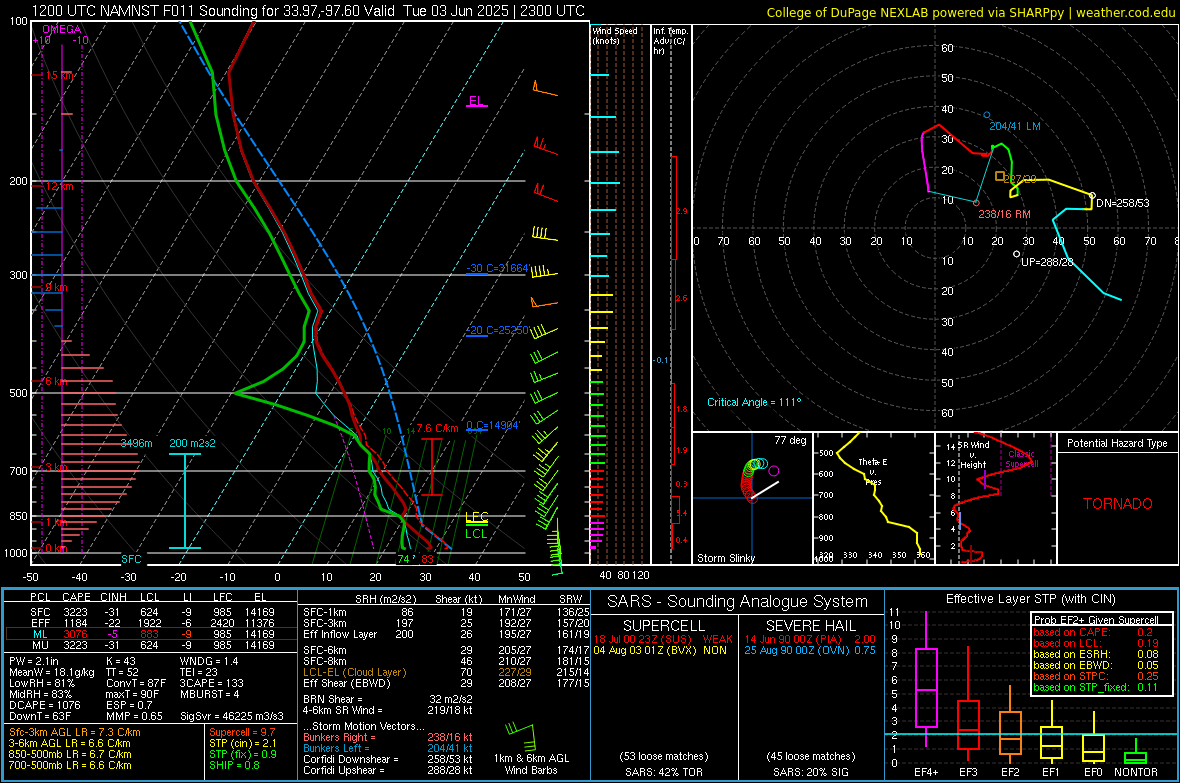The image size is (1180, 783).
Task: Click the Bunkers right mover circle on hodograph
Action: (976, 203)
